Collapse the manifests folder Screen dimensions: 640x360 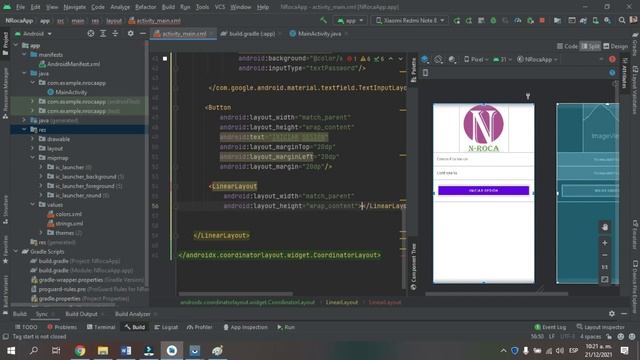click(x=24, y=54)
